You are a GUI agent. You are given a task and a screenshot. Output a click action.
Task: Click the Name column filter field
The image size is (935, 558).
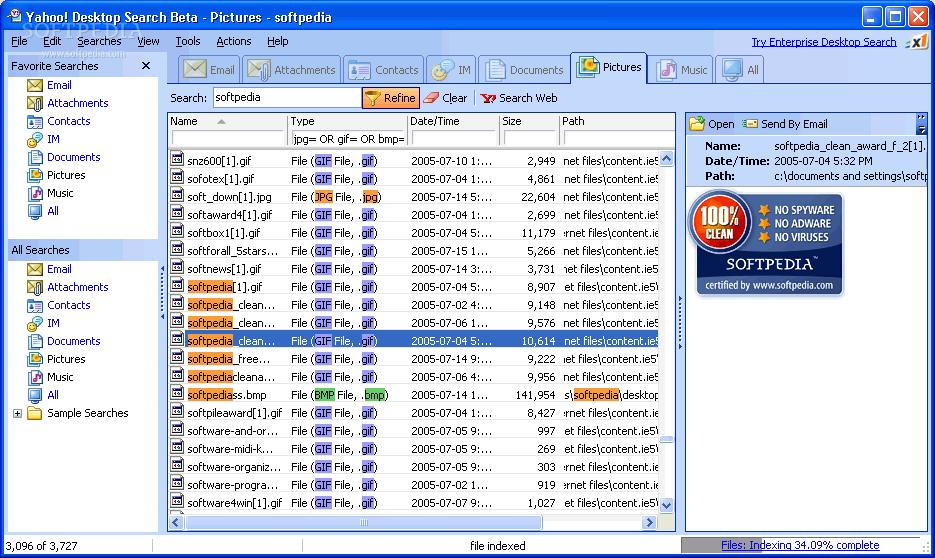coord(228,138)
